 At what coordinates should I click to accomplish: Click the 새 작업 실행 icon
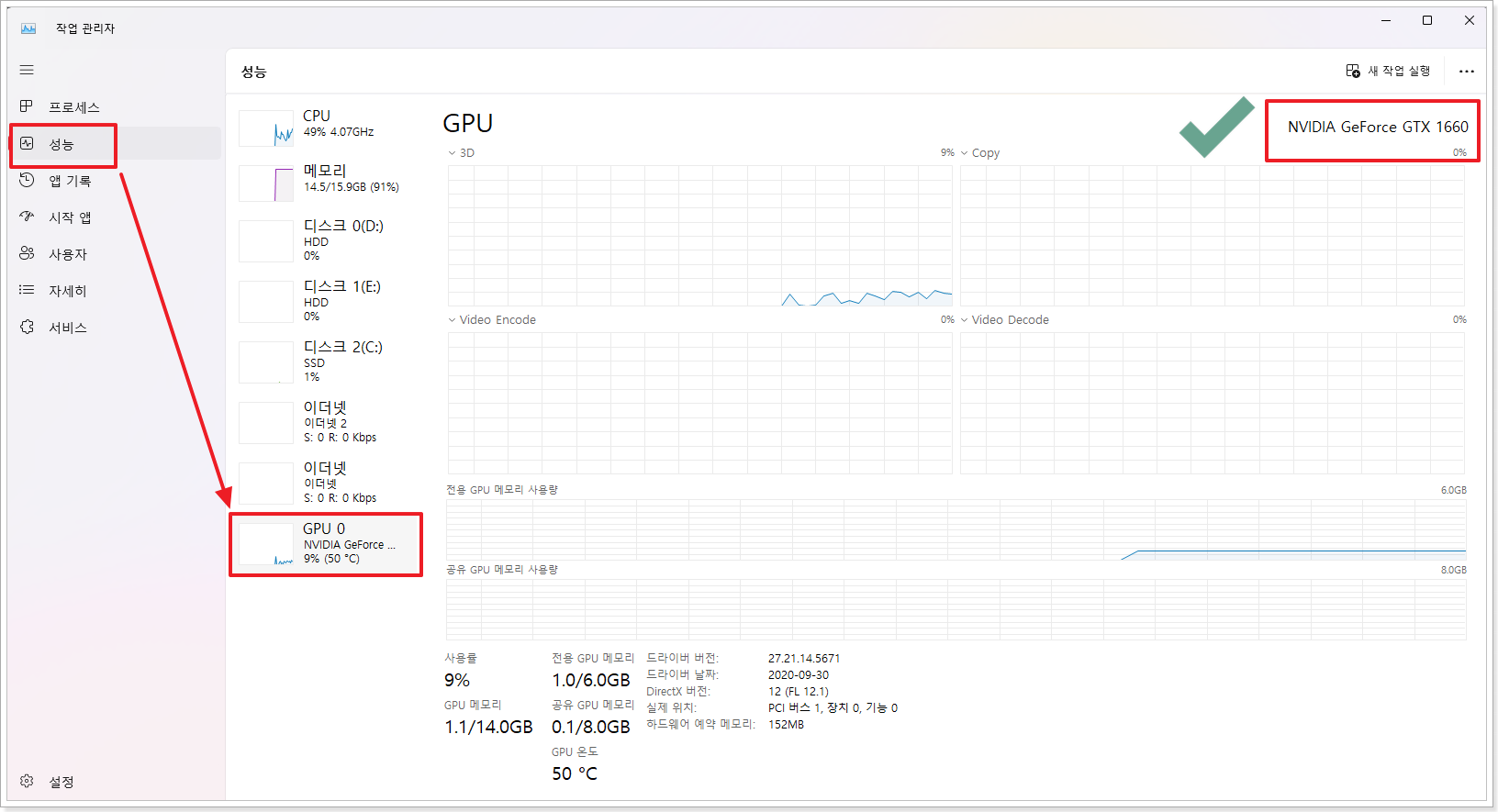1353,71
